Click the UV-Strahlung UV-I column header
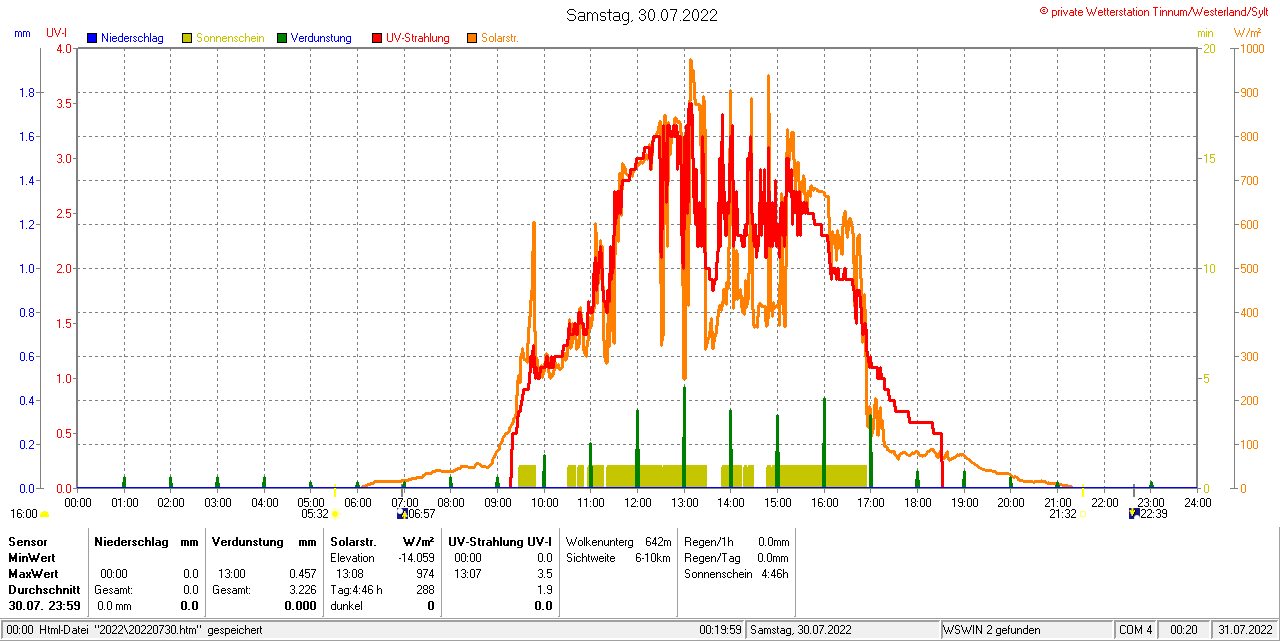The width and height of the screenshot is (1280, 641). pos(499,541)
